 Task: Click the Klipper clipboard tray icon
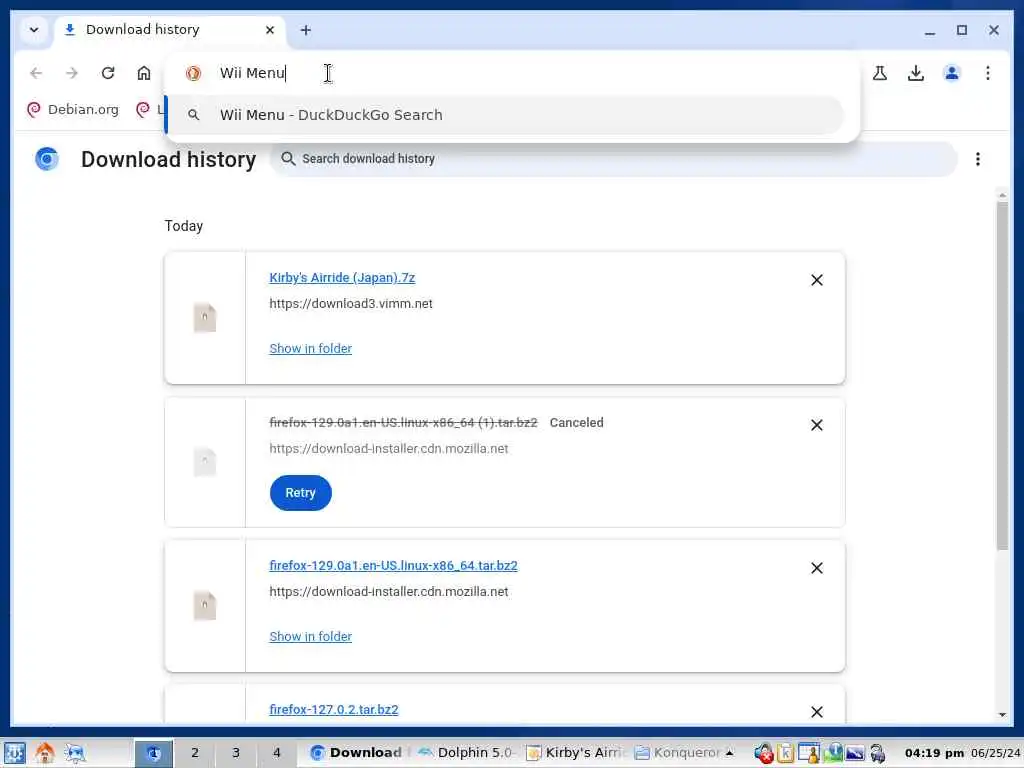click(786, 753)
